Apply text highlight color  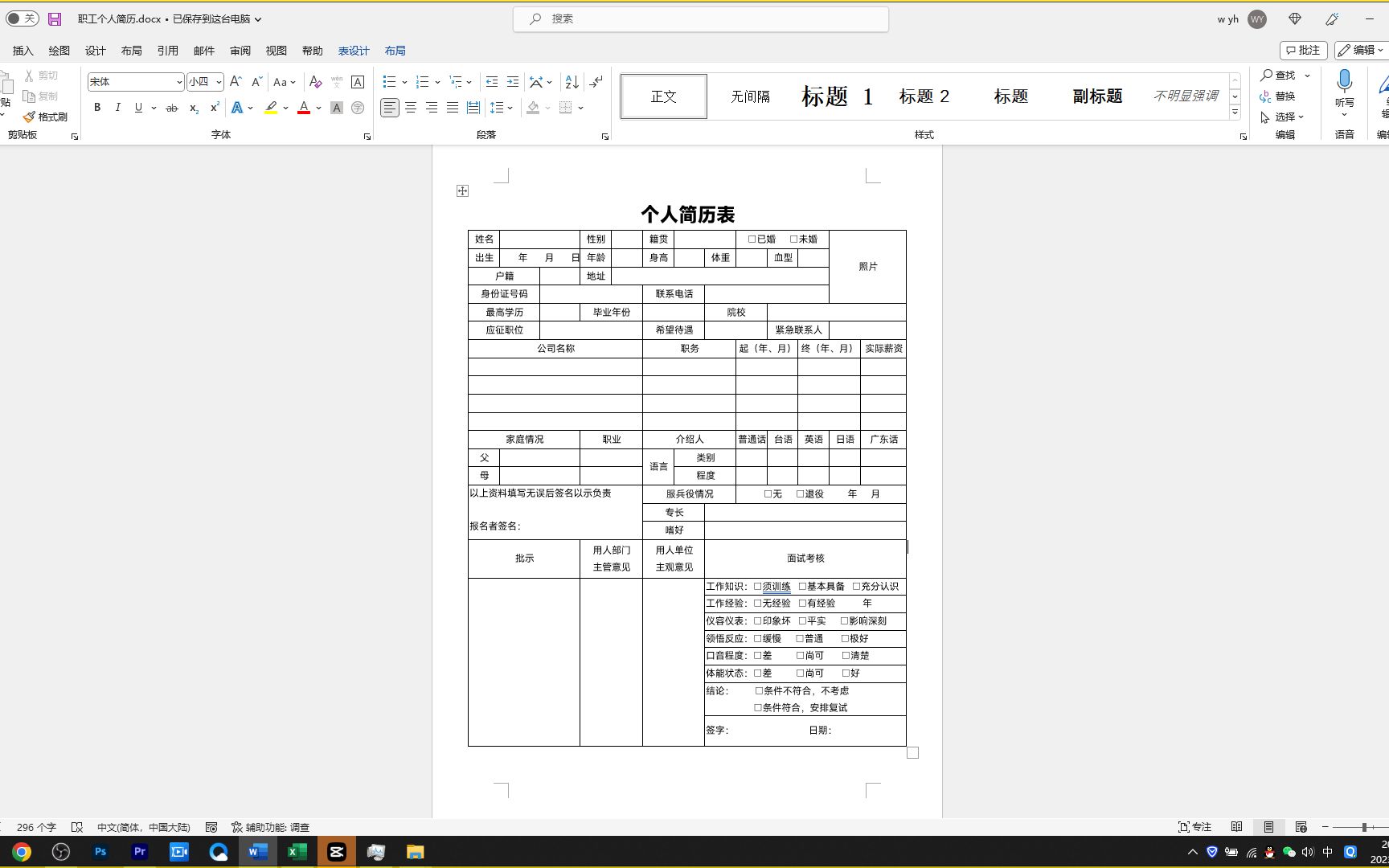[x=271, y=108]
